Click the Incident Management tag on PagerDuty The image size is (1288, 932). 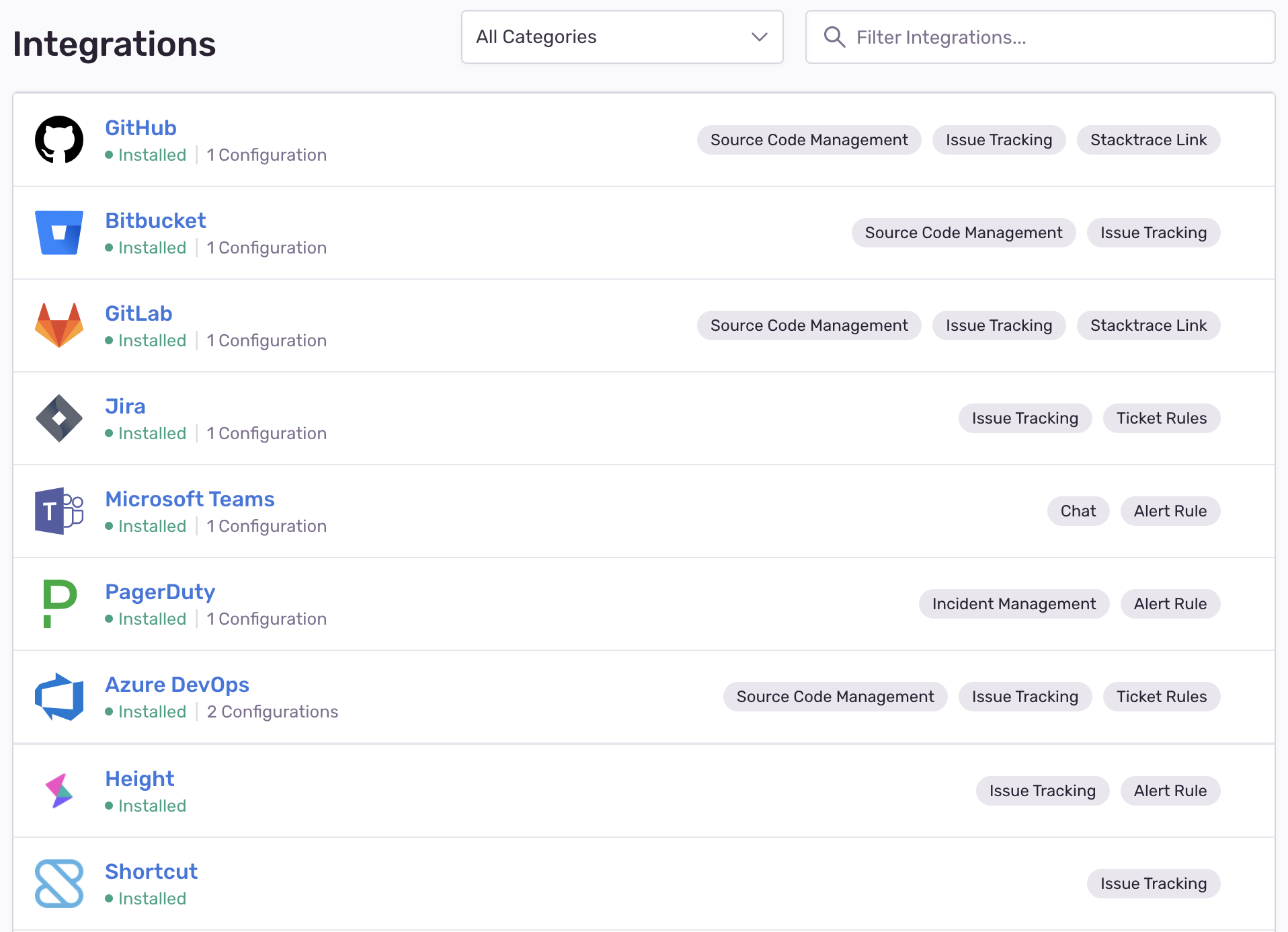pos(1013,603)
